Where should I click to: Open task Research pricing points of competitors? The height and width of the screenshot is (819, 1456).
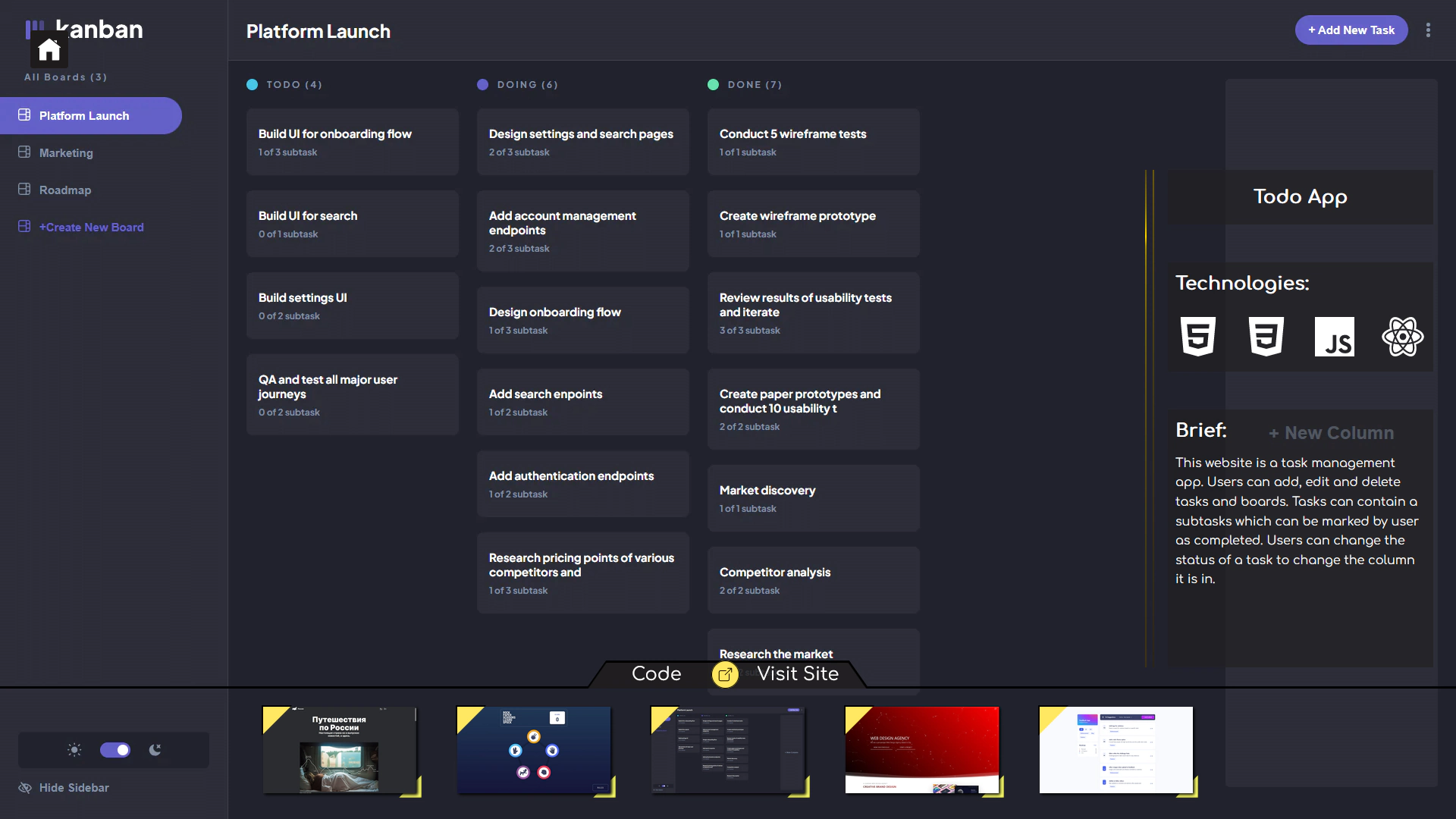(583, 573)
